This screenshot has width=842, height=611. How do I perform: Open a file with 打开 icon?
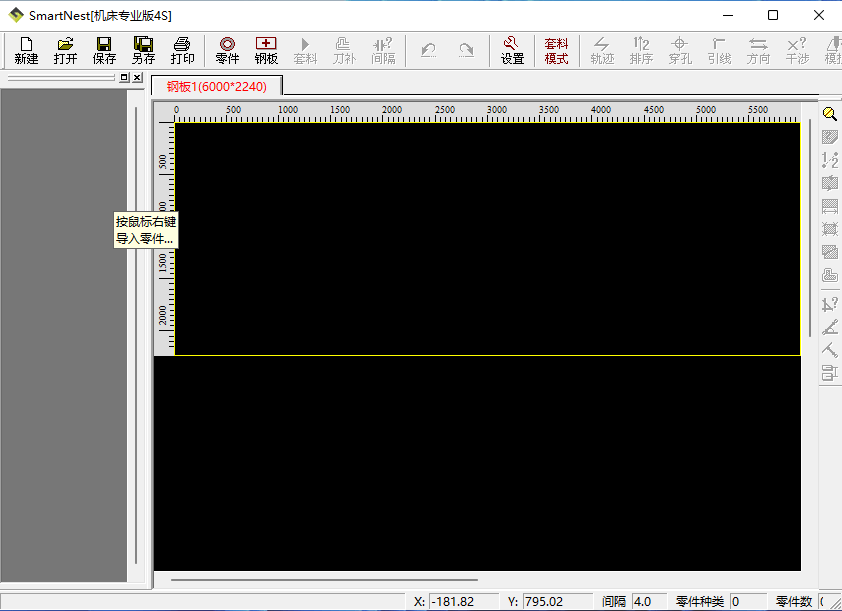click(x=65, y=50)
